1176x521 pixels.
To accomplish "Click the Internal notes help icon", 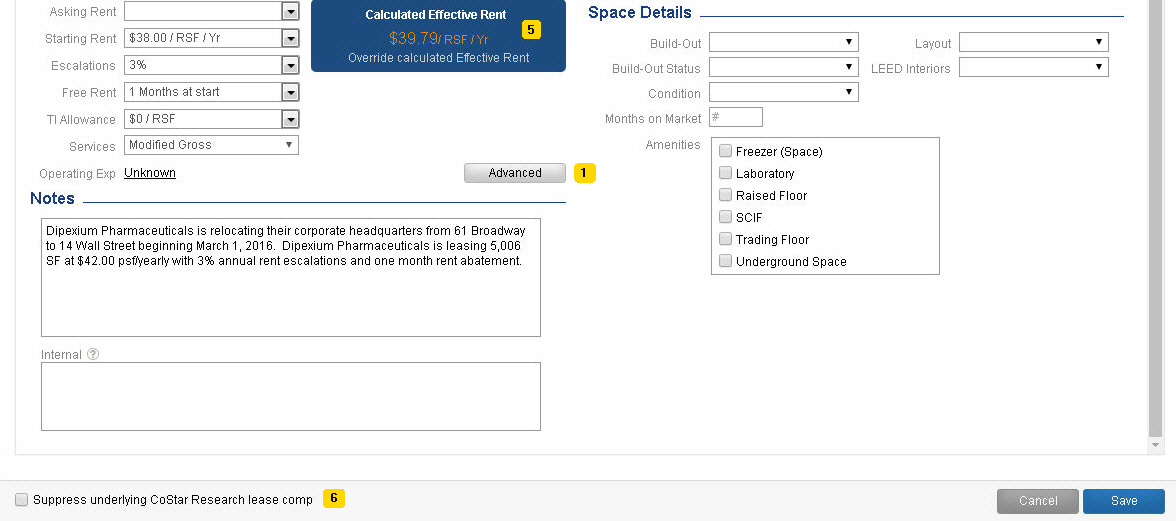I will coord(93,355).
